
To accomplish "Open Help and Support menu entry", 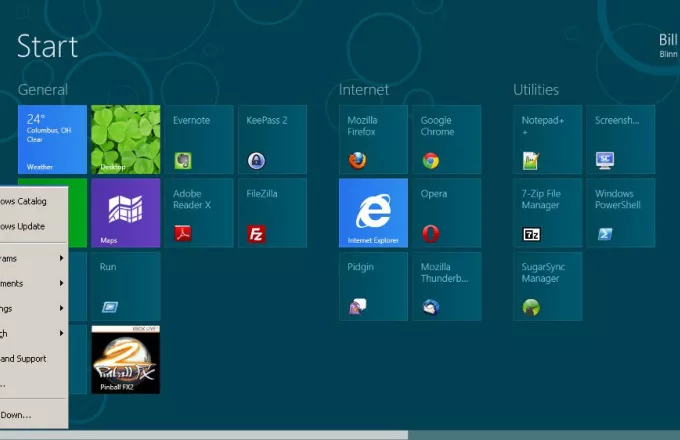I will 34,359.
